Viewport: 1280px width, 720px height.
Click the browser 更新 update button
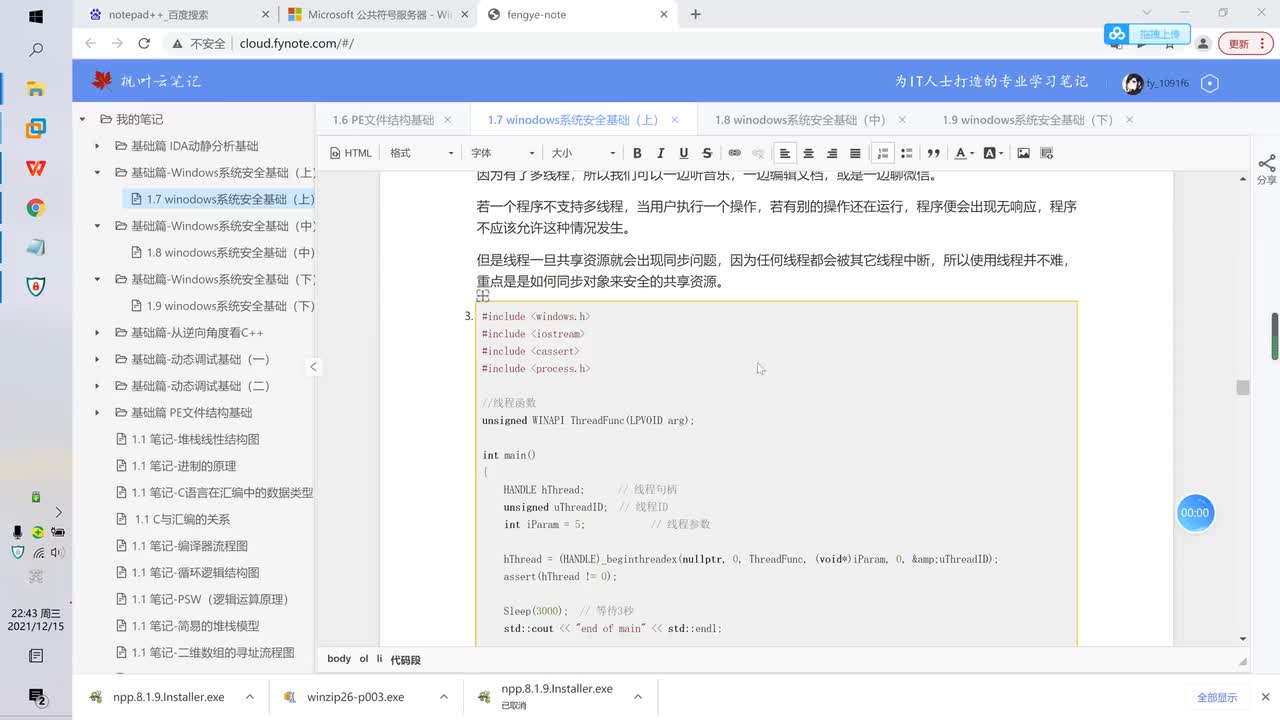pos(1245,44)
